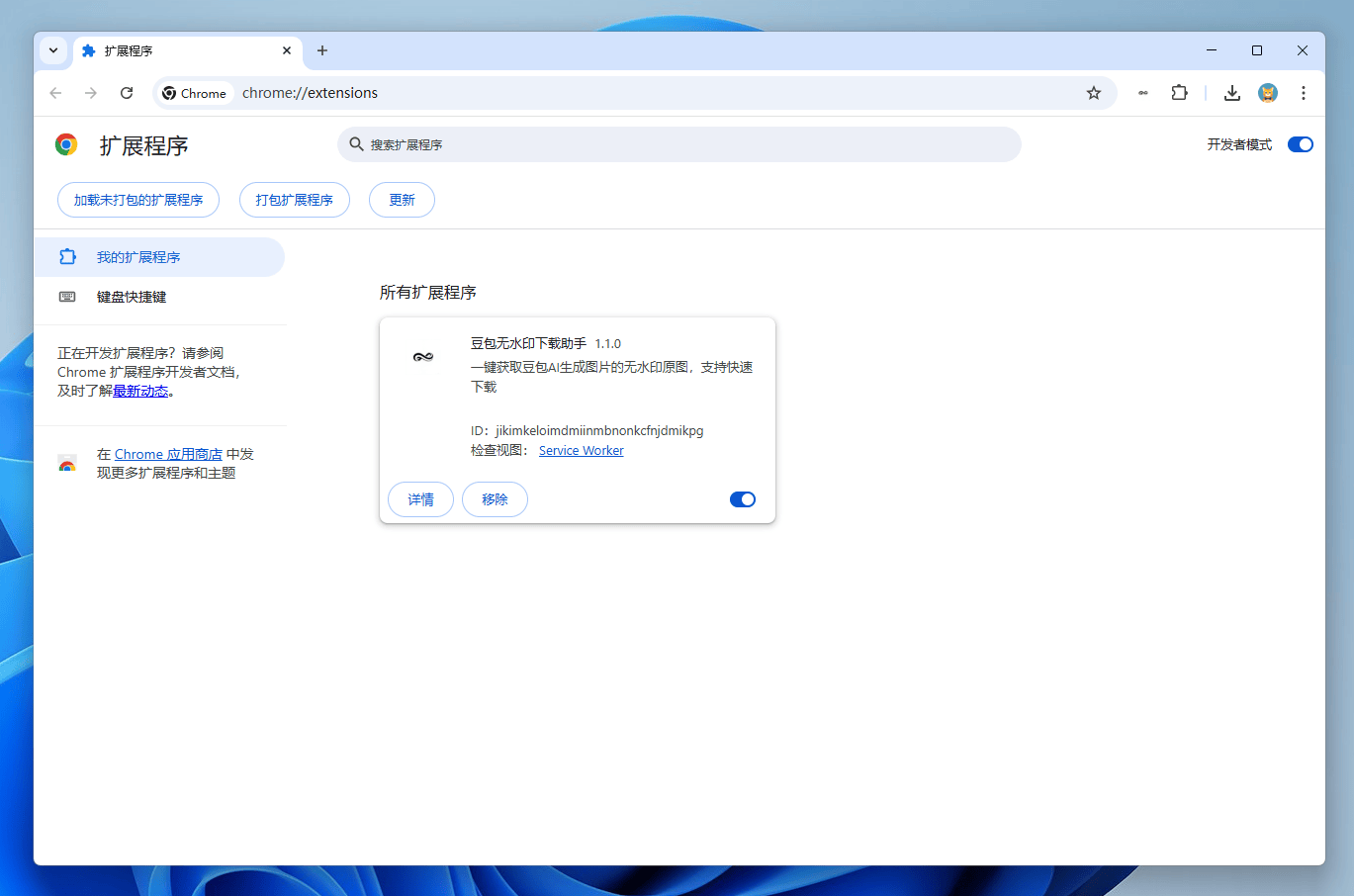Open the Service Worker link
Viewport: 1354px width, 896px height.
coord(581,450)
